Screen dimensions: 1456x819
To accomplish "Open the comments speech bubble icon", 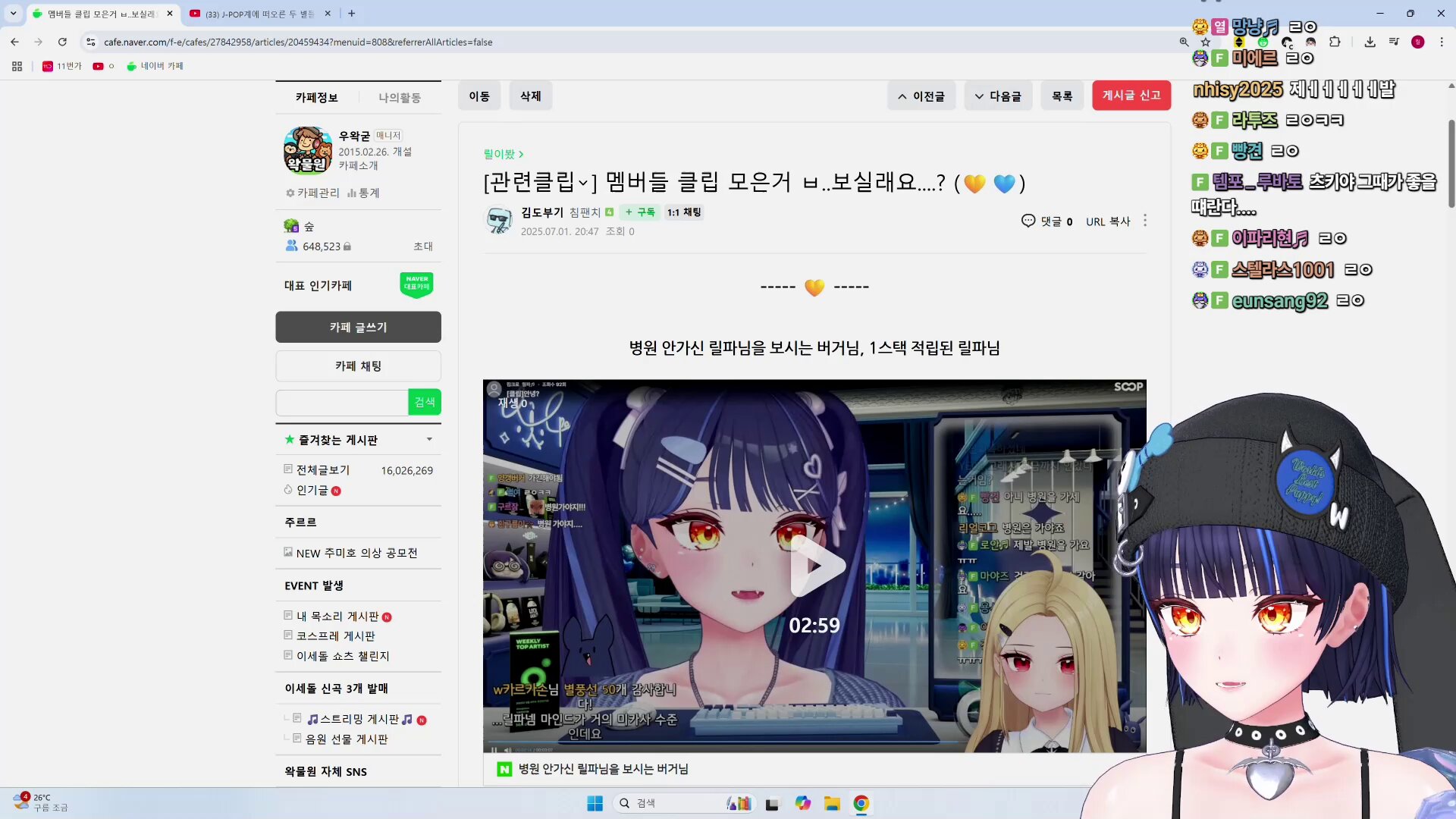I will (x=1028, y=221).
